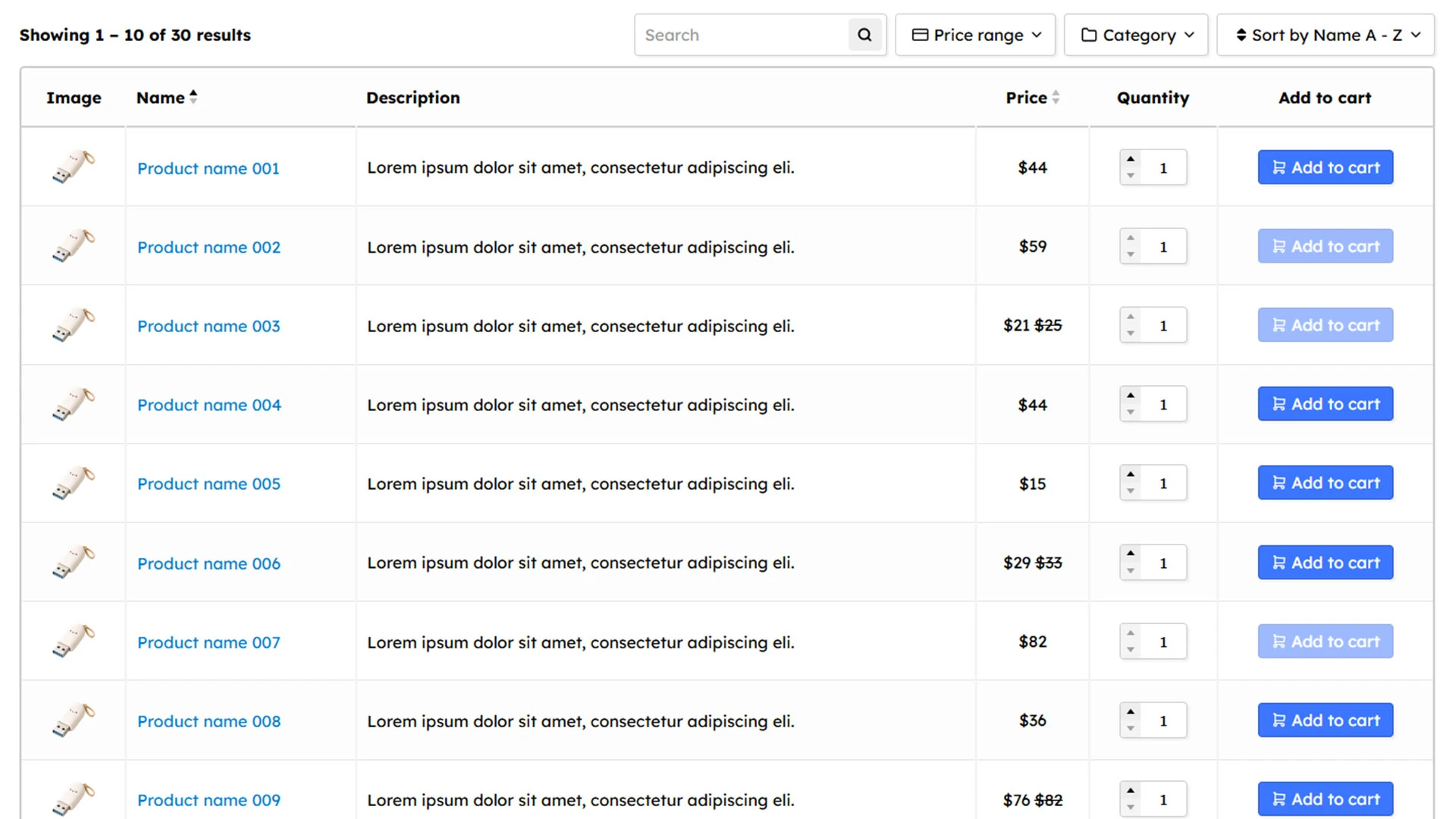Focus quantity field for Product name 009

[x=1163, y=800]
